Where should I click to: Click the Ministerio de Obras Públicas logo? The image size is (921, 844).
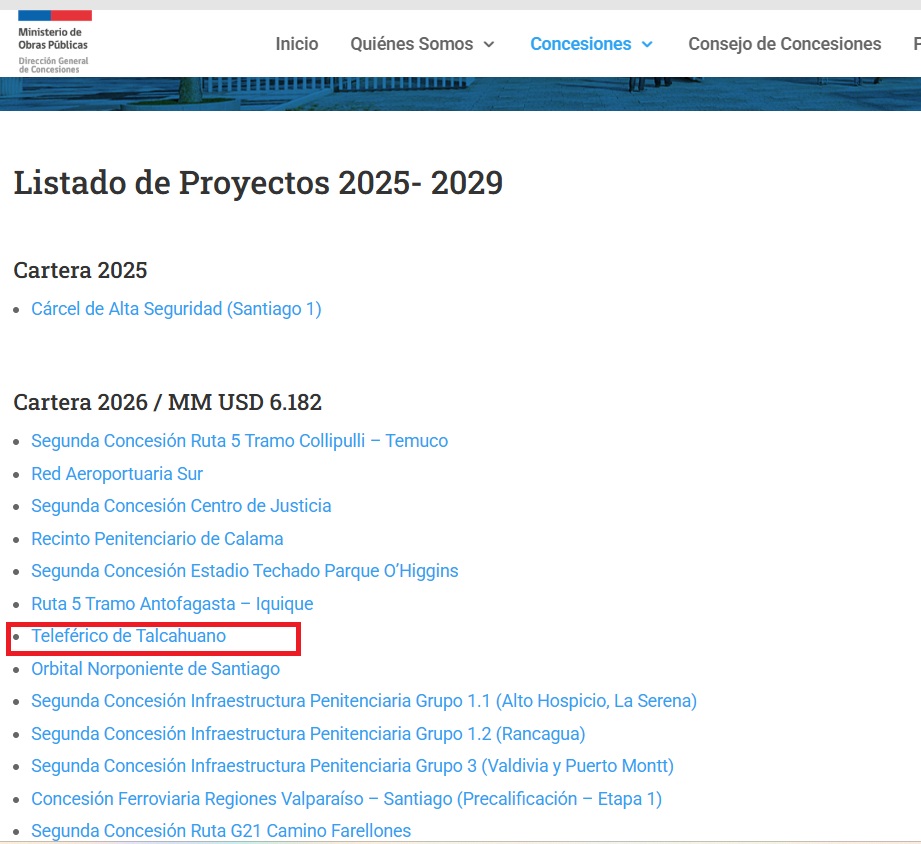(55, 42)
